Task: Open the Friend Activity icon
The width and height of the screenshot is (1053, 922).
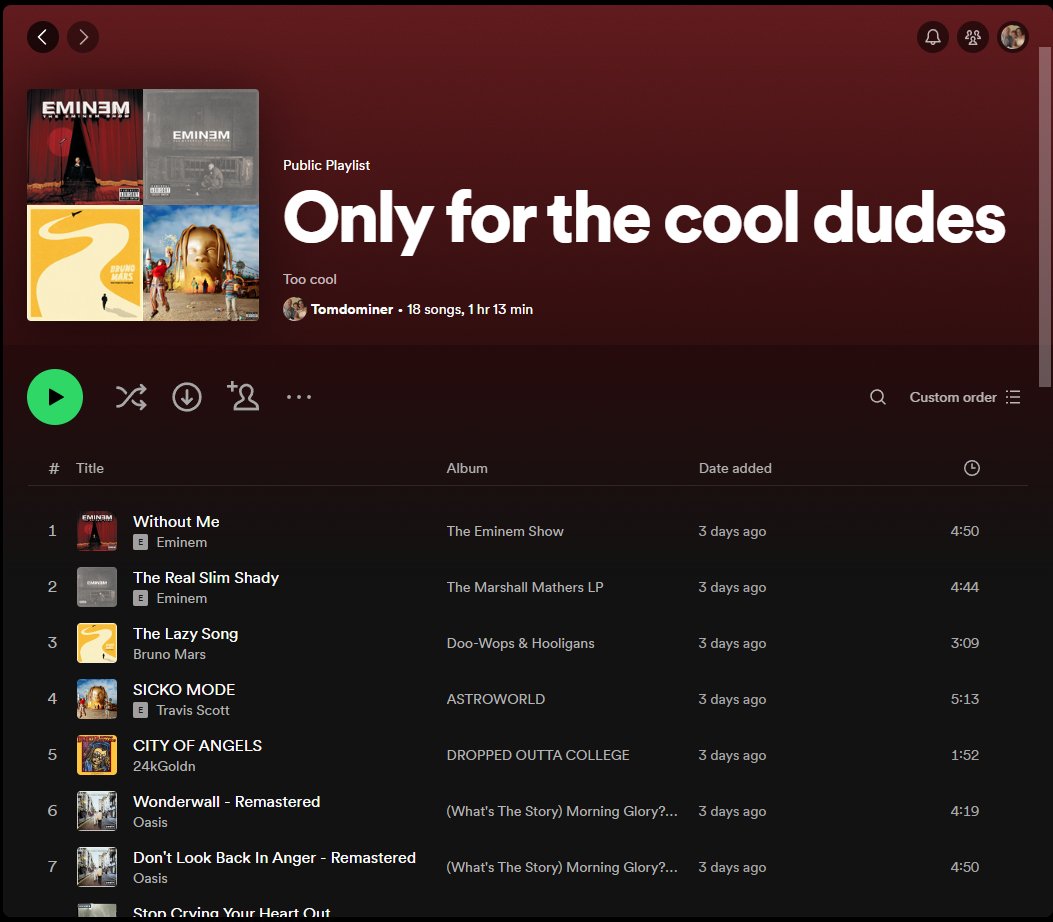Action: [972, 37]
